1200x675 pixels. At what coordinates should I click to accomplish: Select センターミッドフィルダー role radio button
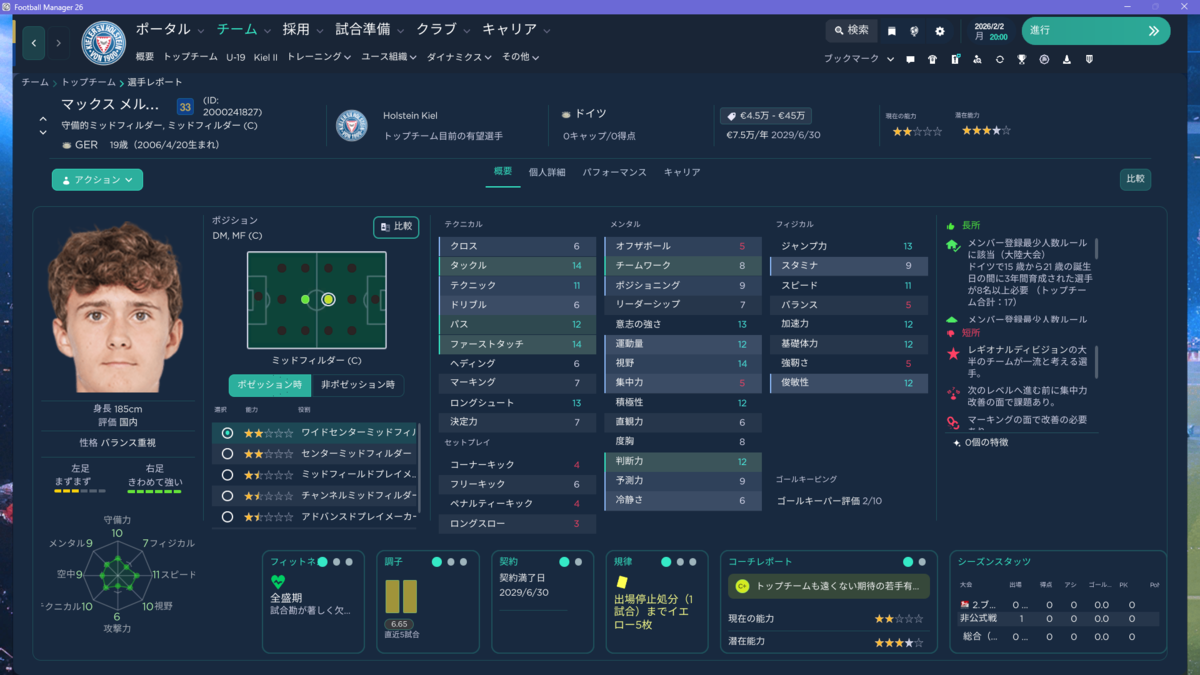tap(227, 454)
